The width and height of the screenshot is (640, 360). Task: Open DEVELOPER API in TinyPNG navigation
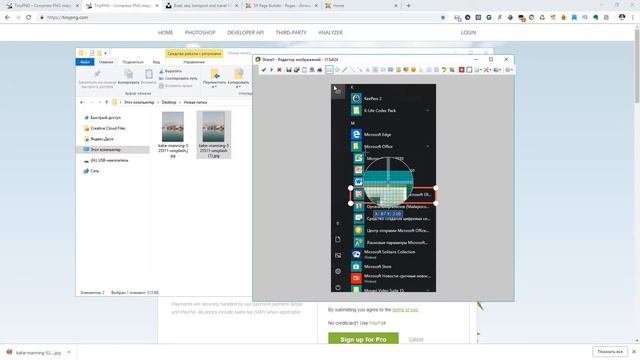point(245,33)
